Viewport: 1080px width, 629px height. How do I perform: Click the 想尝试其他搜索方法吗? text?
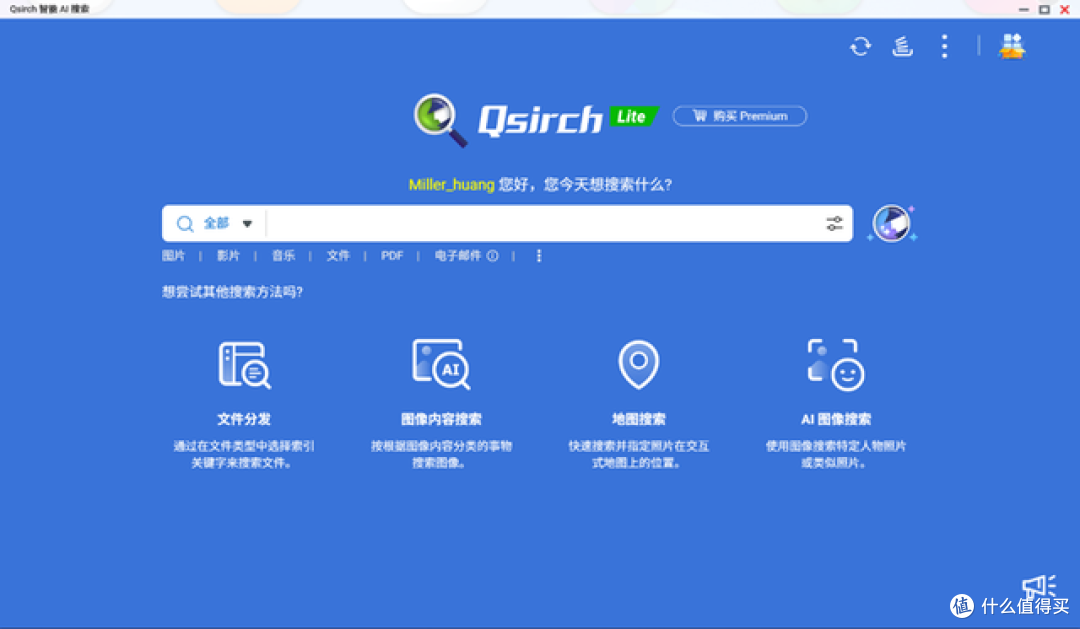pos(232,292)
